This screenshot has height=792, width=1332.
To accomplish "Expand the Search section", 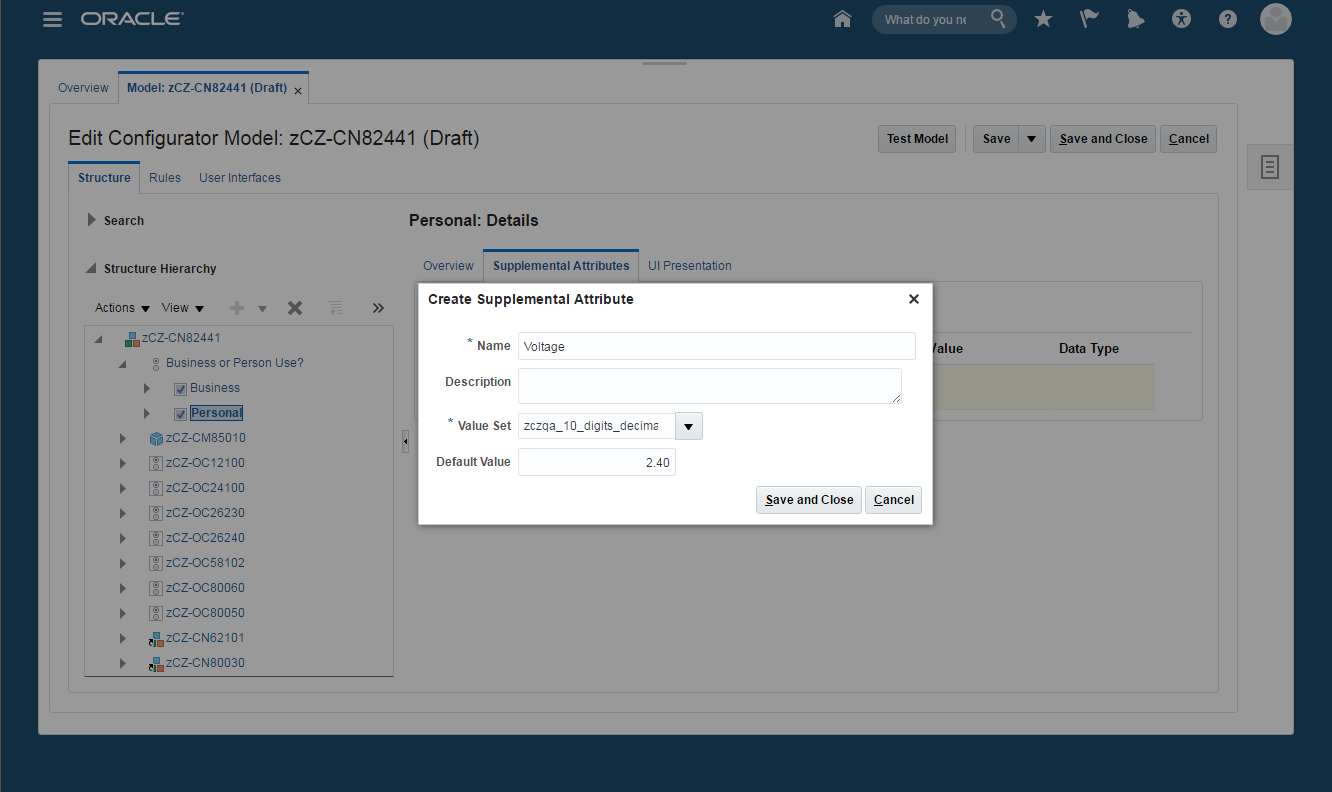I will pyautogui.click(x=92, y=220).
